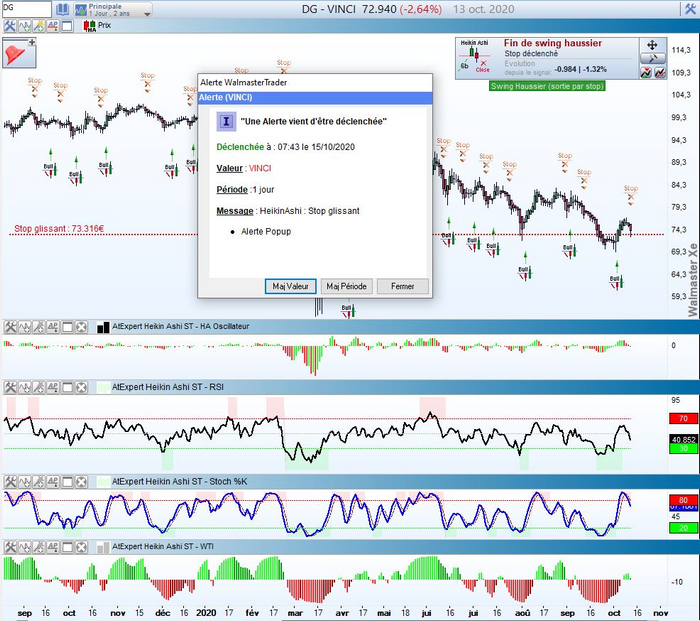This screenshot has height=621, width=700.
Task: Click window icon in Stoch %K toolbar
Action: 67,482
